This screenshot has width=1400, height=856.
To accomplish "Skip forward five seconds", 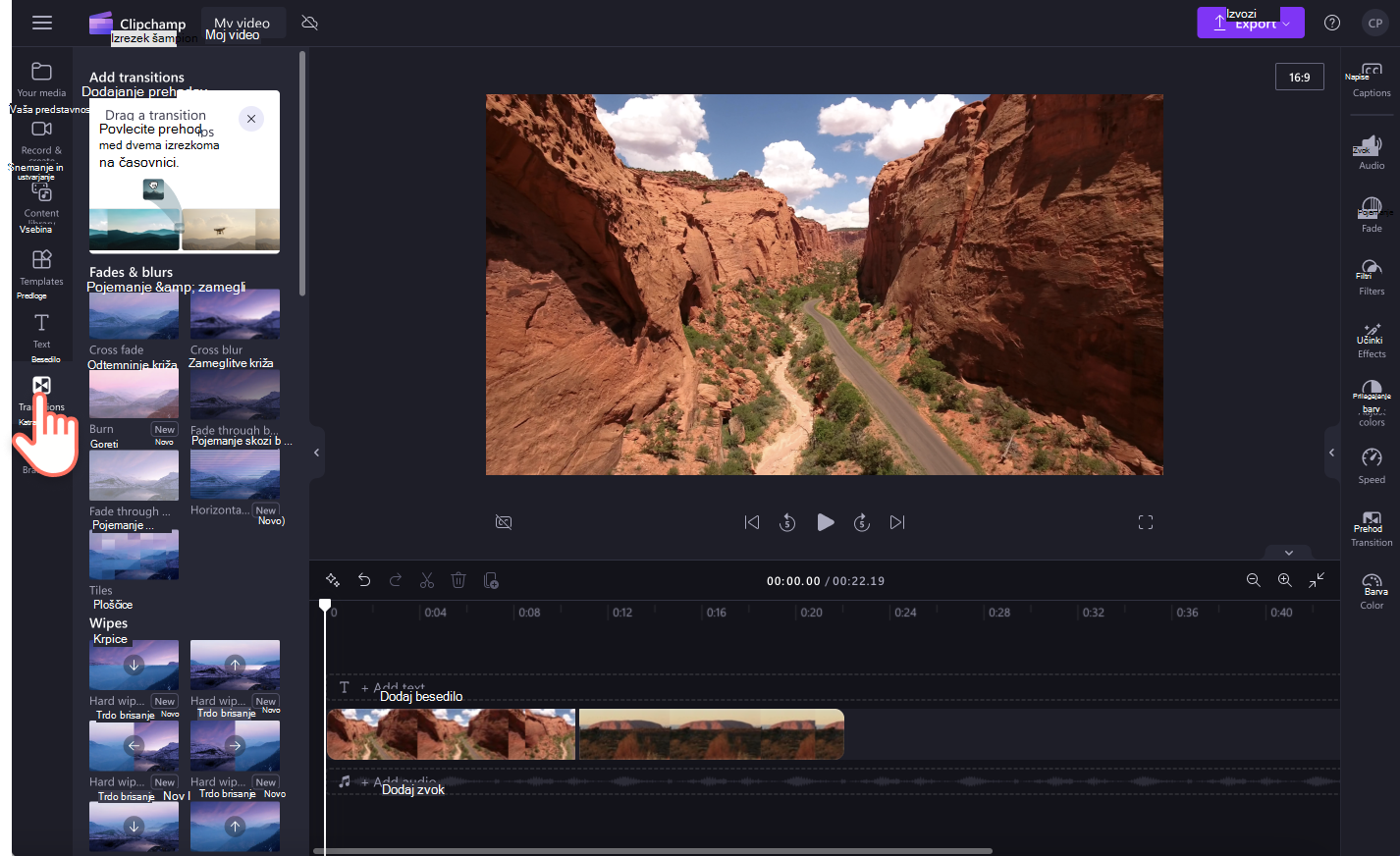I will pos(862,522).
